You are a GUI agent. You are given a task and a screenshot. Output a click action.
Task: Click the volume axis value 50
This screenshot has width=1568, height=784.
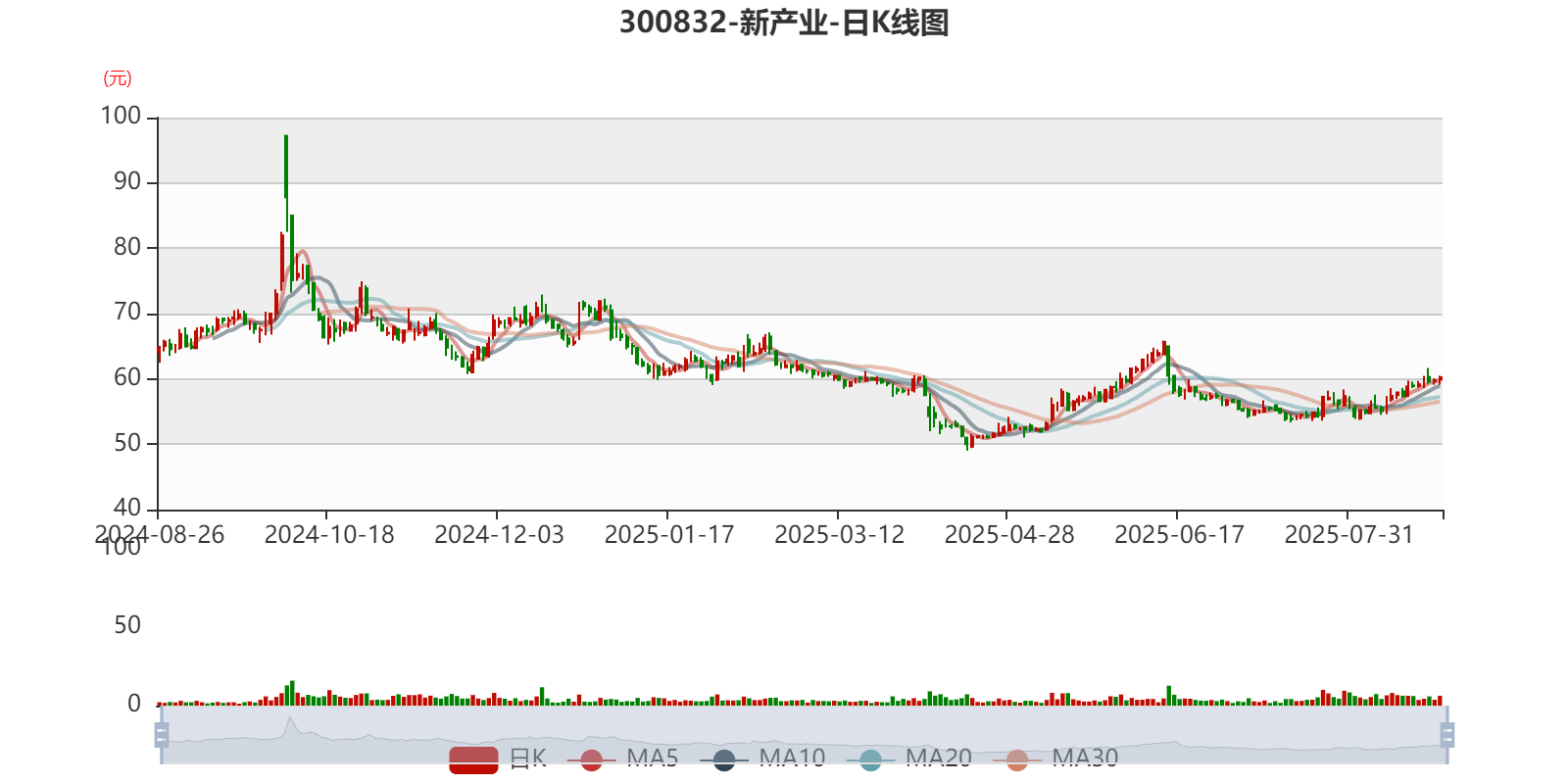point(127,625)
